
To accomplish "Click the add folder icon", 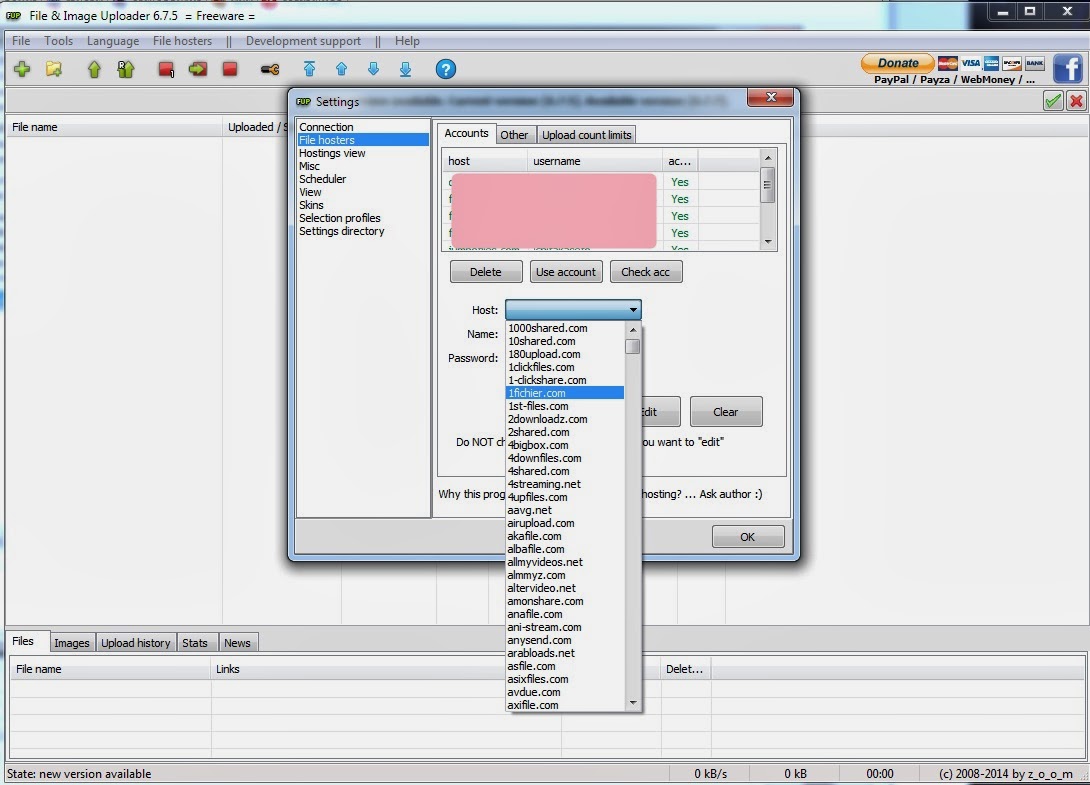I will click(x=54, y=69).
